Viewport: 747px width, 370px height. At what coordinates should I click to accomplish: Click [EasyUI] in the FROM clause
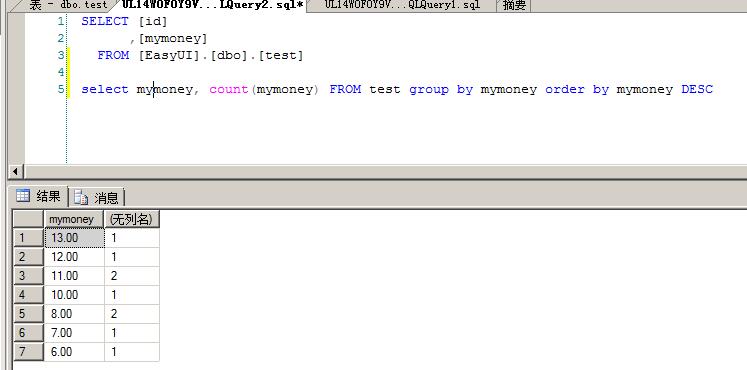click(169, 56)
